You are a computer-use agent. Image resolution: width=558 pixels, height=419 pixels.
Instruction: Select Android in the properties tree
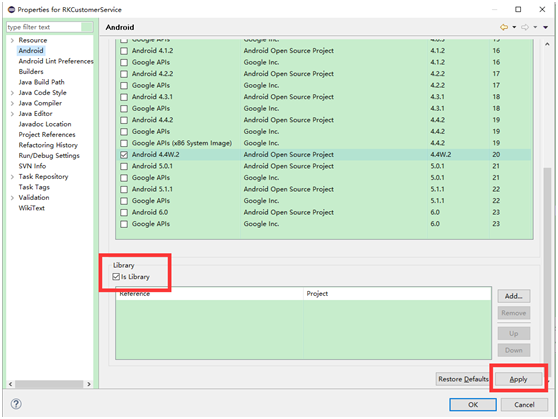point(31,51)
